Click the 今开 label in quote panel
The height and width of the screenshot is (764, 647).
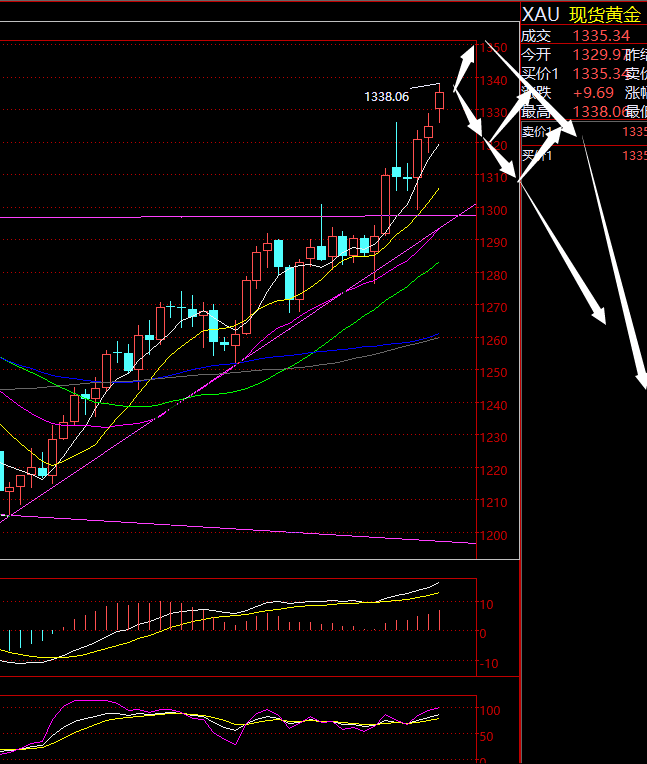(536, 54)
